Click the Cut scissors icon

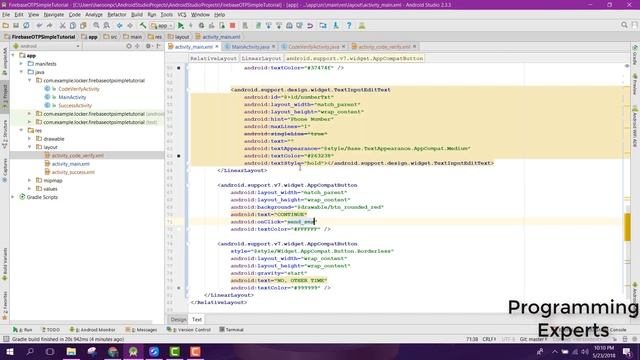coord(62,25)
